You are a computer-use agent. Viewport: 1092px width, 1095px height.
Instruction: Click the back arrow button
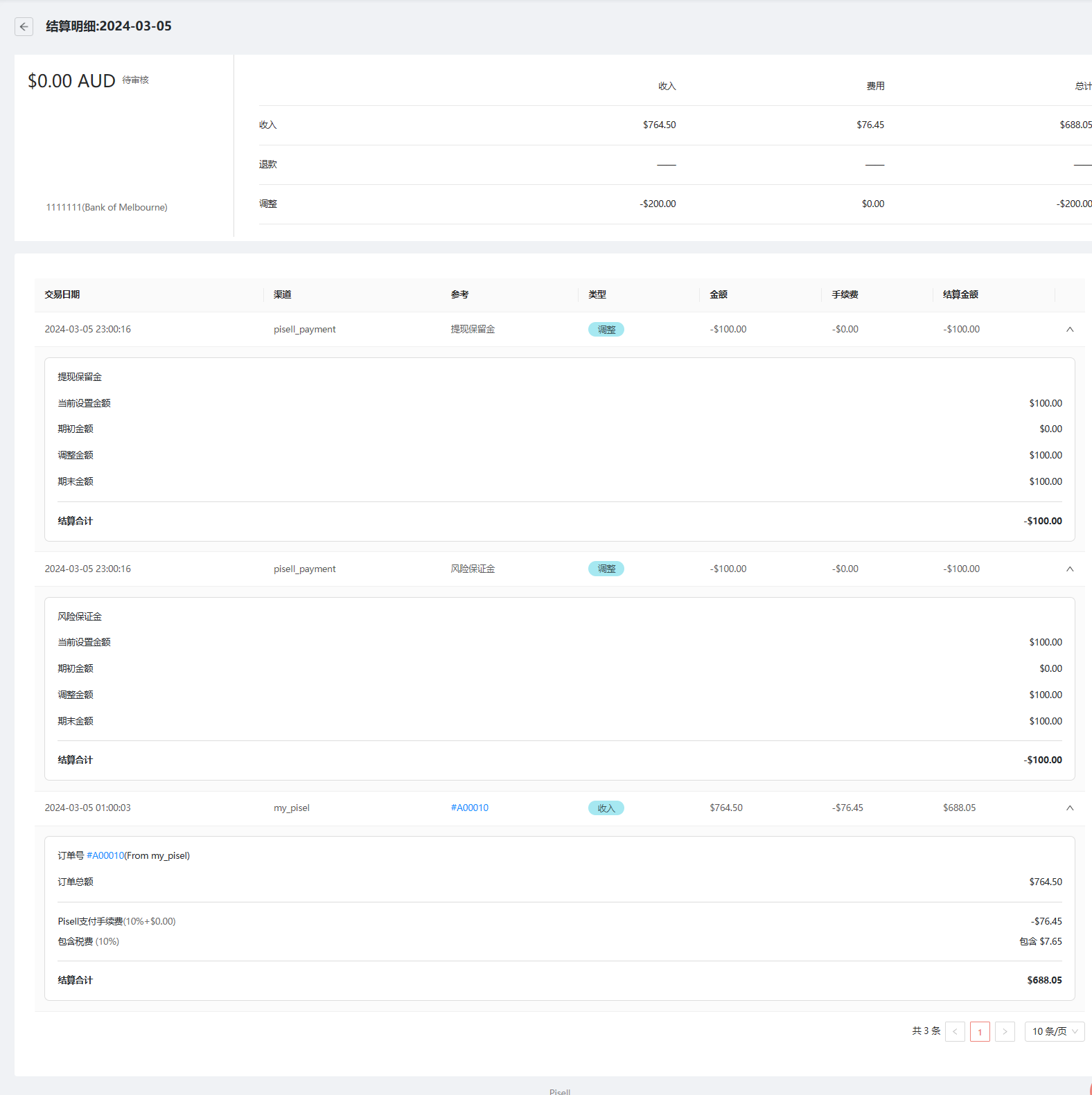[x=24, y=26]
